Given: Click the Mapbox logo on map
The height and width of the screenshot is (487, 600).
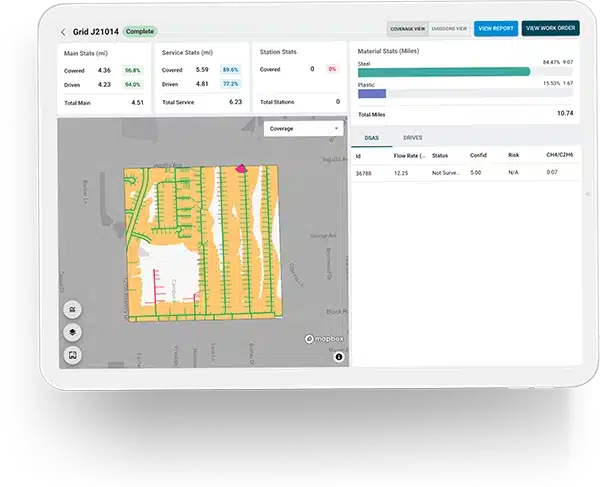Looking at the screenshot, I should [322, 340].
